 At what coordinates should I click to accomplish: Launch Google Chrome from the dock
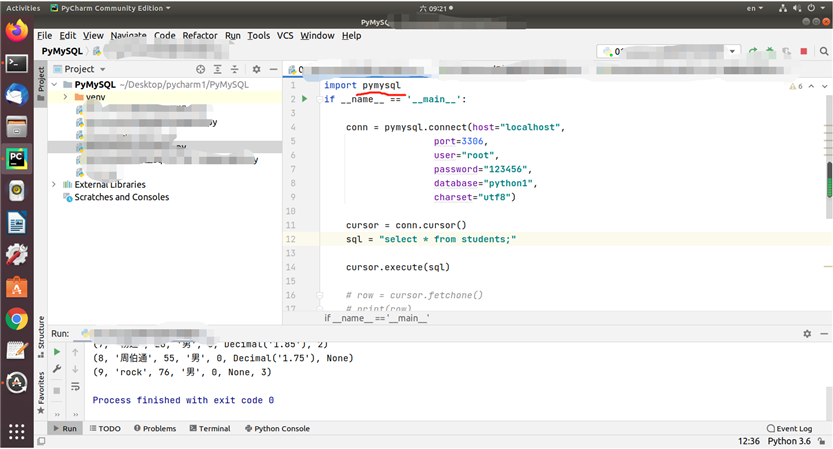[x=16, y=319]
